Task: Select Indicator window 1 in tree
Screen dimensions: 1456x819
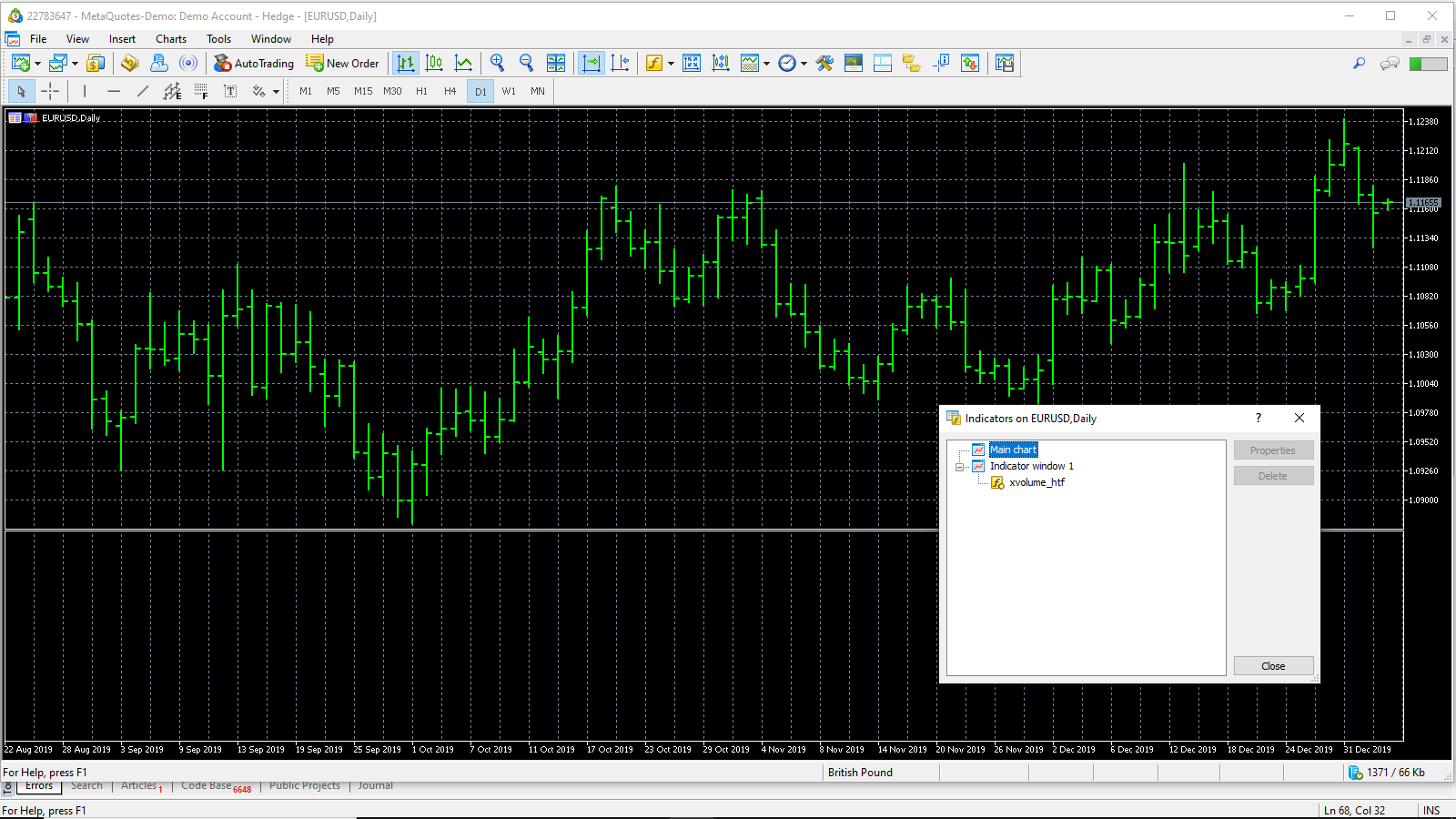Action: tap(1032, 466)
